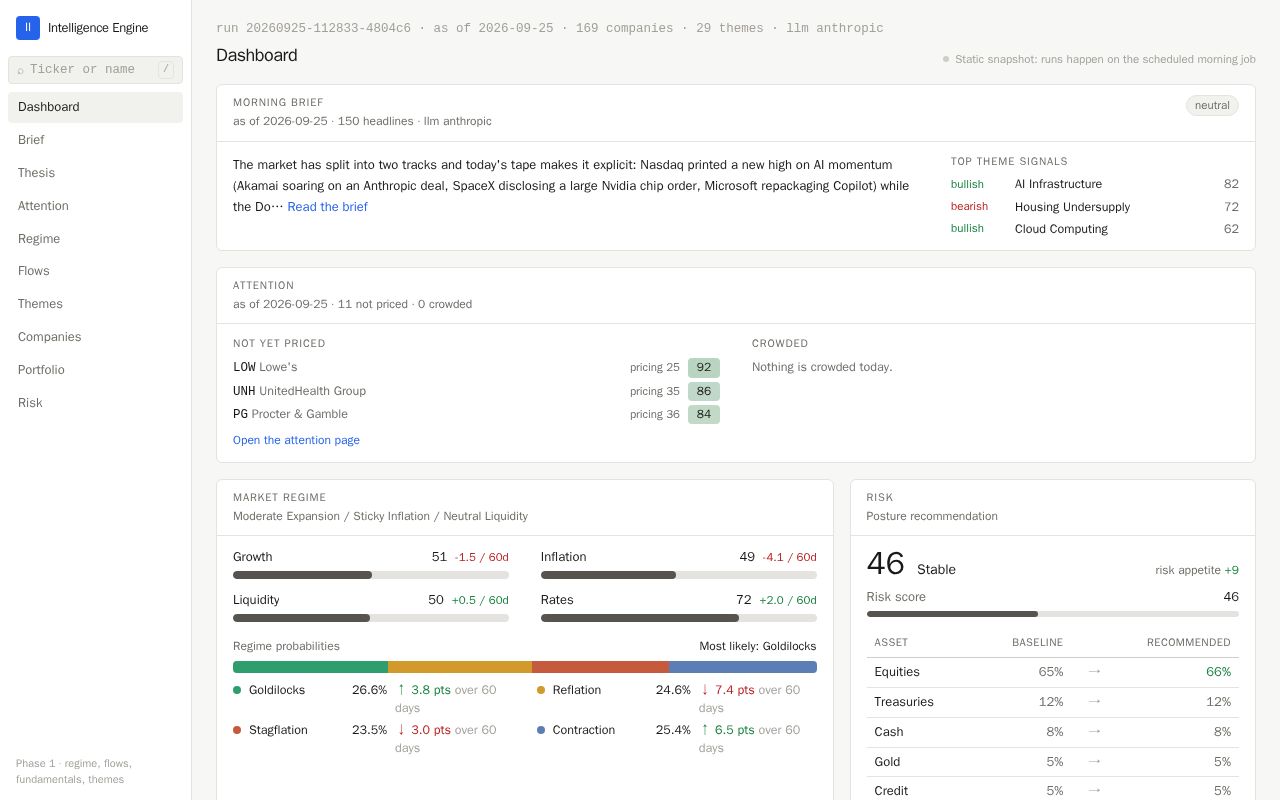Open the UNH UnitedHealth Group row
Screen dimensions: 1280x800
[476, 391]
